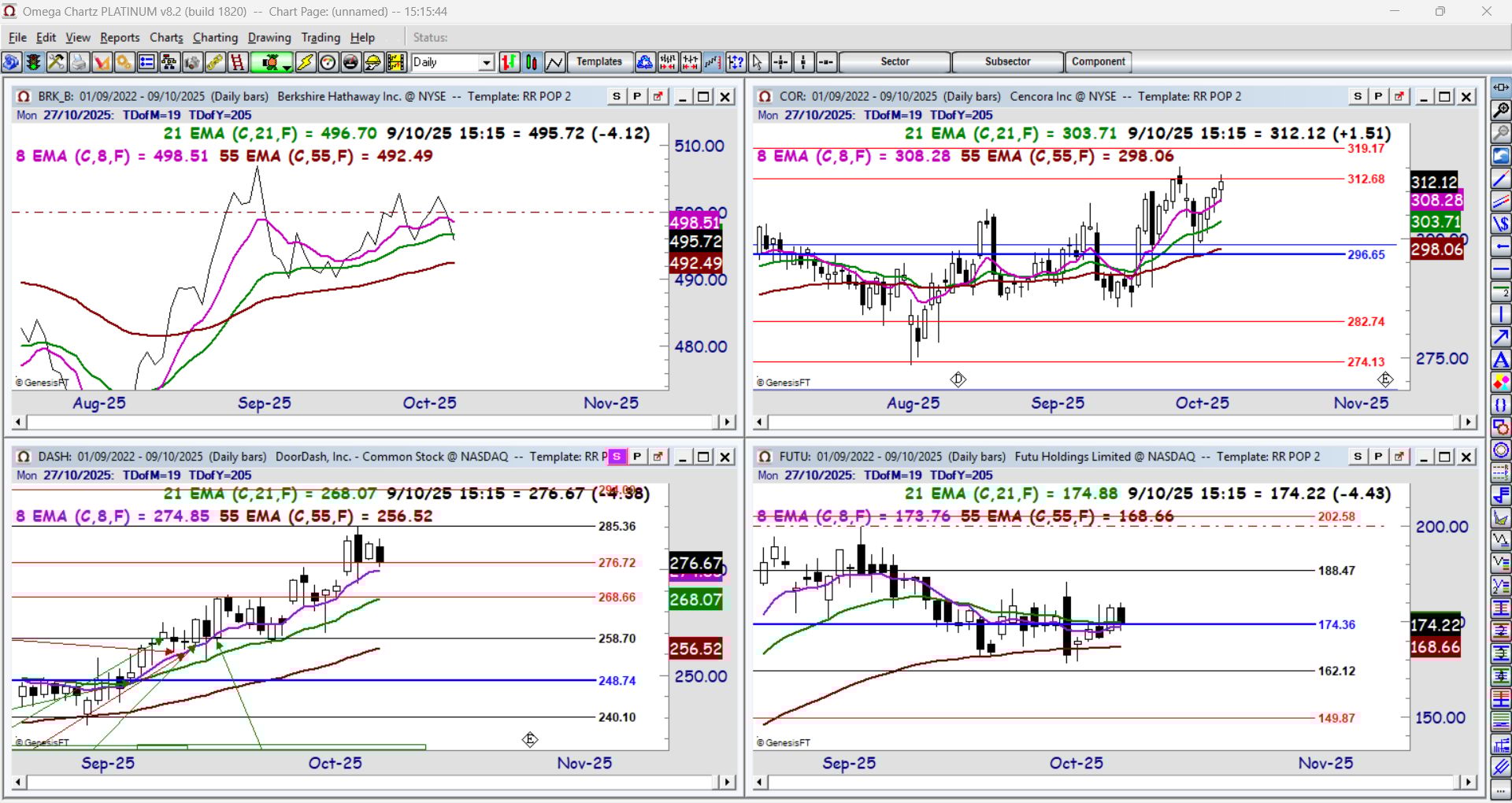Open the Drawing menu
The height and width of the screenshot is (803, 1512).
(x=269, y=38)
